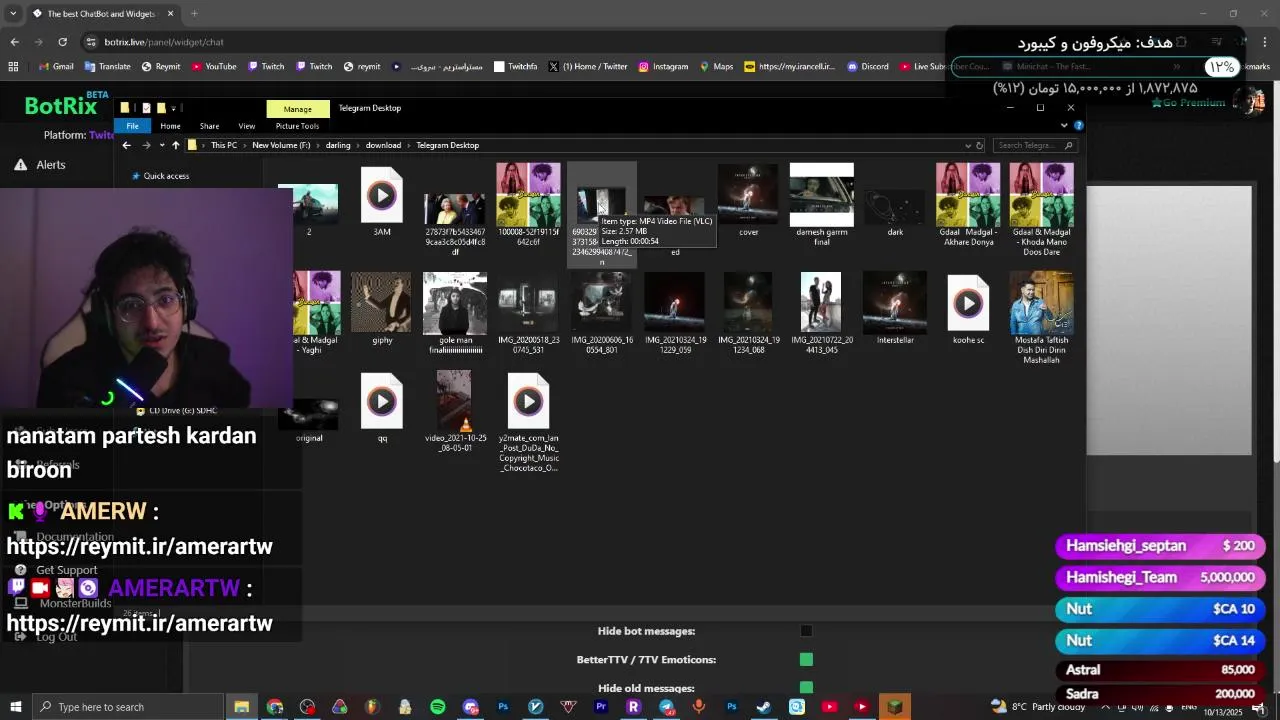The image size is (1280, 720).
Task: Open Windows Start menu
Action: pyautogui.click(x=15, y=707)
